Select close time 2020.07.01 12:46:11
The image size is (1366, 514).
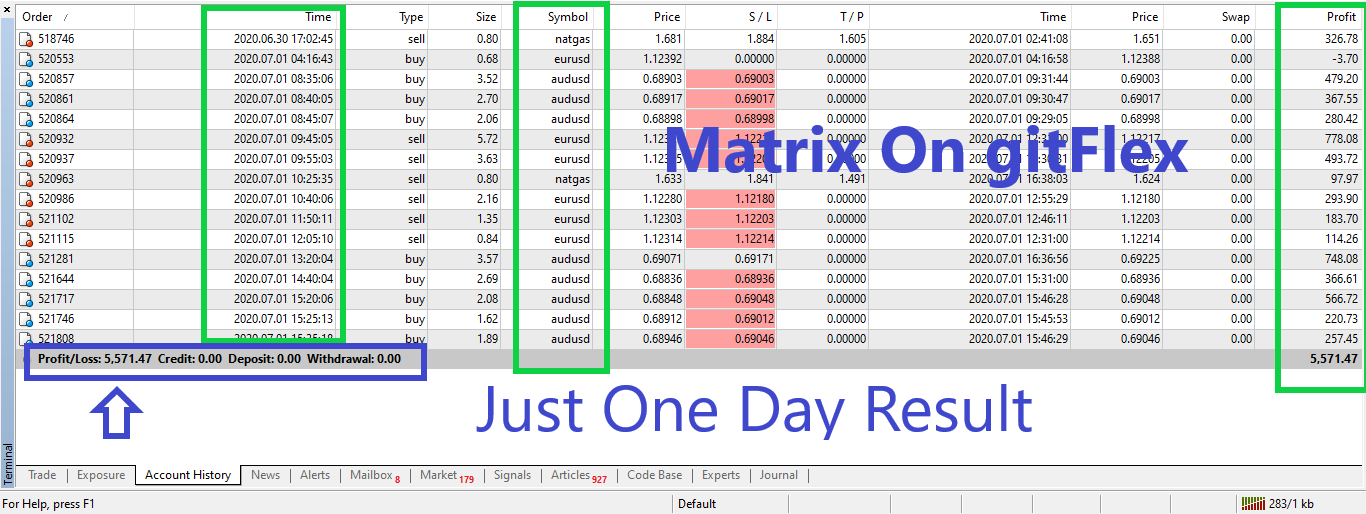[x=1018, y=219]
